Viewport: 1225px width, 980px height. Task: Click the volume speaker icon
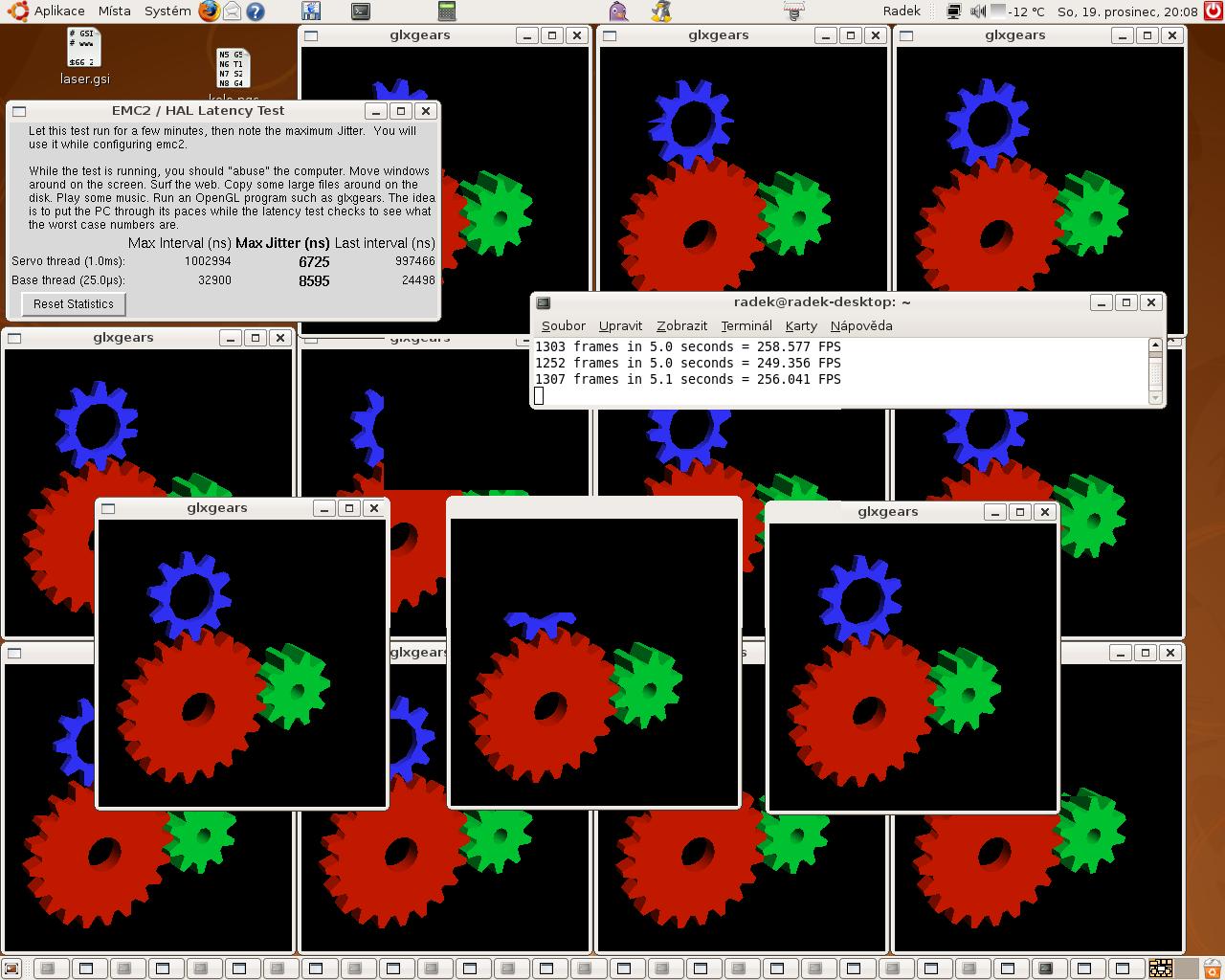coord(977,11)
